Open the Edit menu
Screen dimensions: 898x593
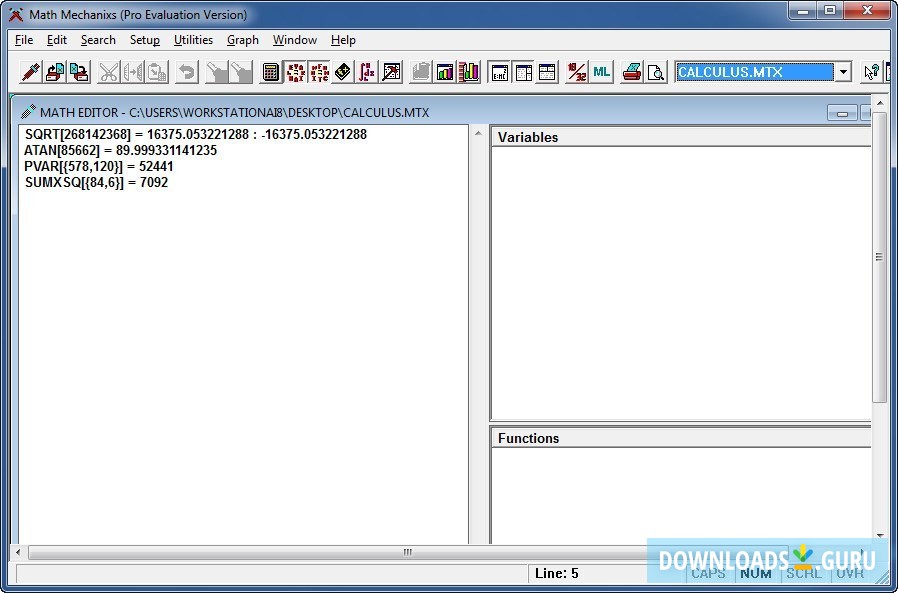(x=57, y=40)
